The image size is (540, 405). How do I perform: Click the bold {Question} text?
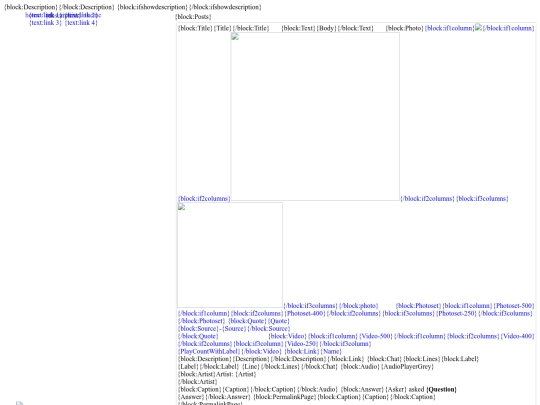pyautogui.click(x=442, y=389)
